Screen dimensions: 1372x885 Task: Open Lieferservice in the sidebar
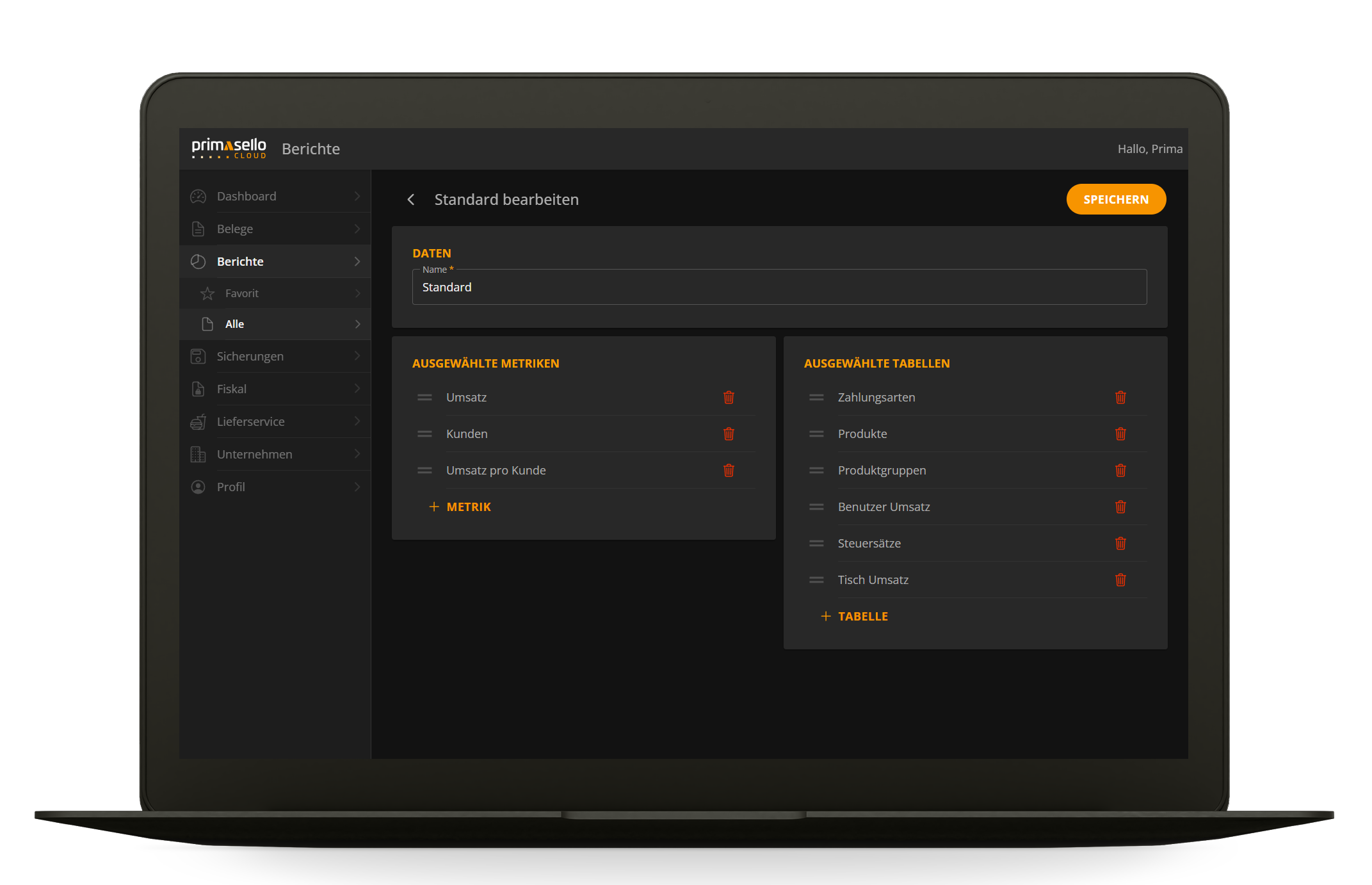click(250, 421)
